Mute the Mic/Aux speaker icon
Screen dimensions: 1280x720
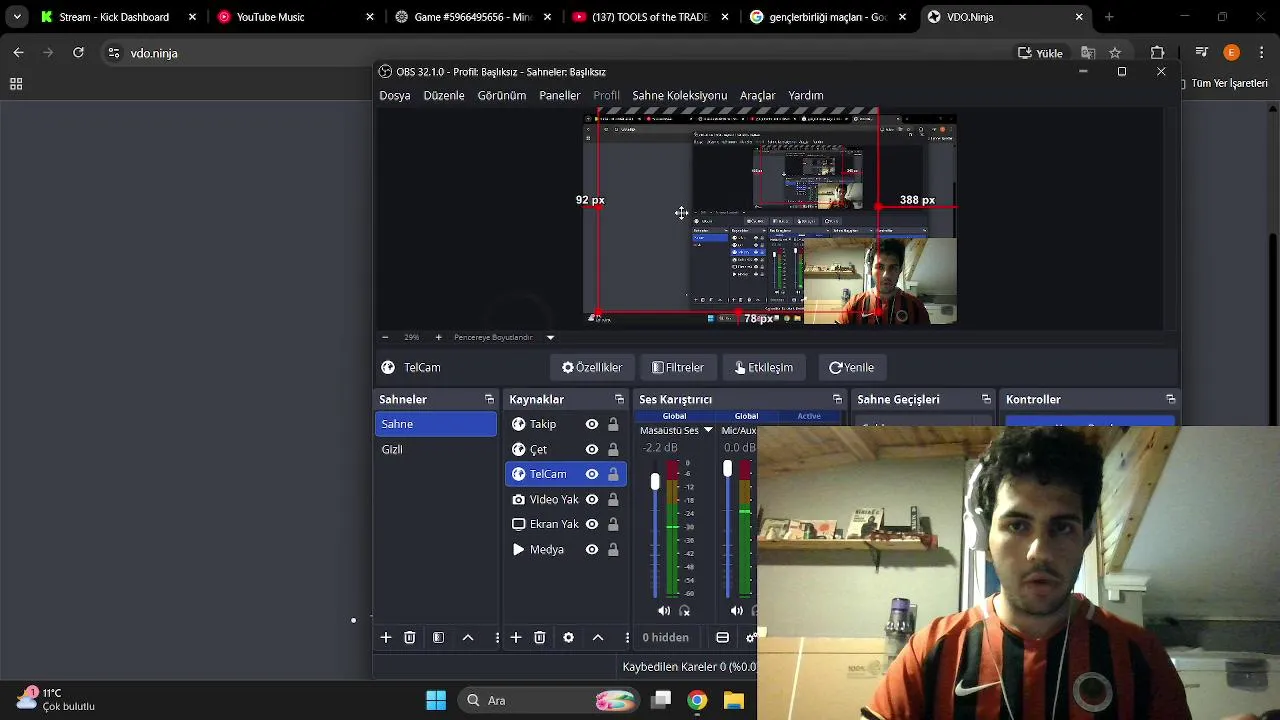737,611
